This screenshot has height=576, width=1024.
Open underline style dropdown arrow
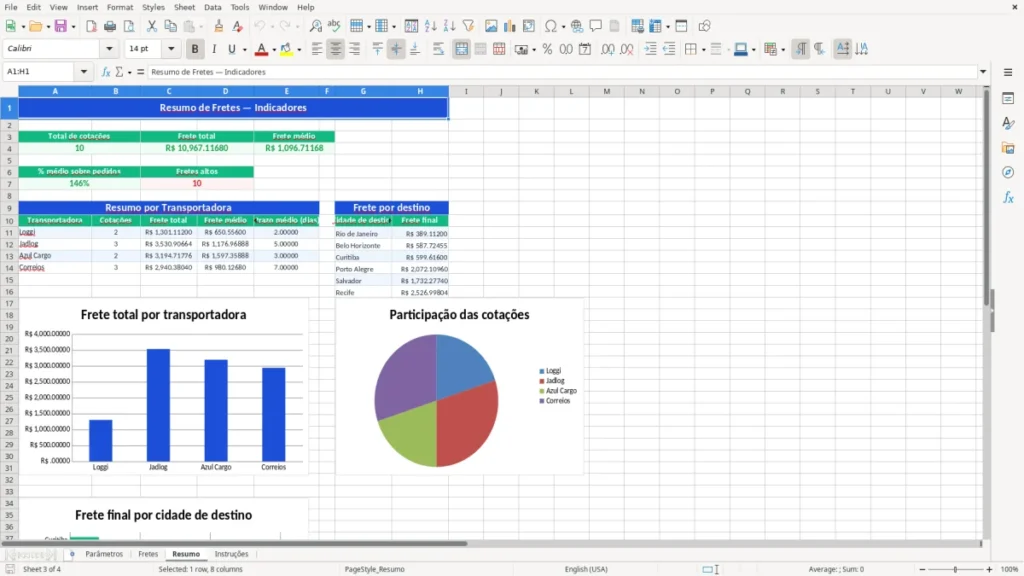[245, 50]
